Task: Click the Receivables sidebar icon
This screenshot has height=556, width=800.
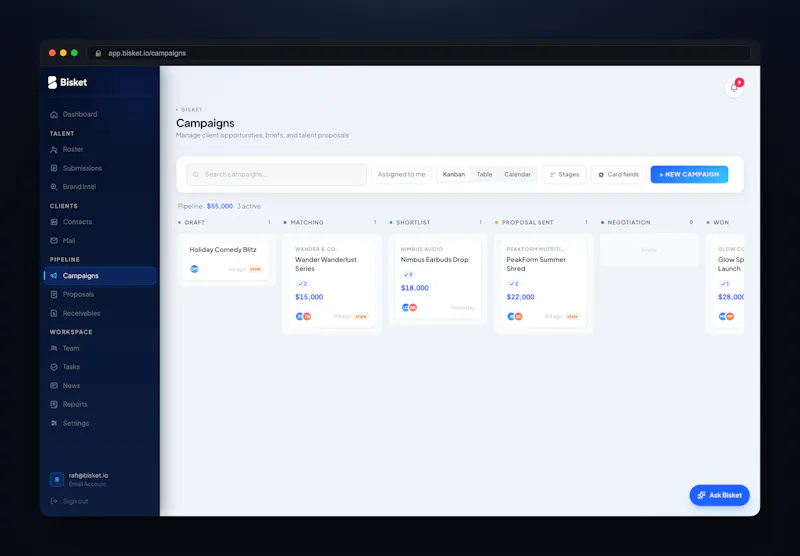Action: point(54,313)
